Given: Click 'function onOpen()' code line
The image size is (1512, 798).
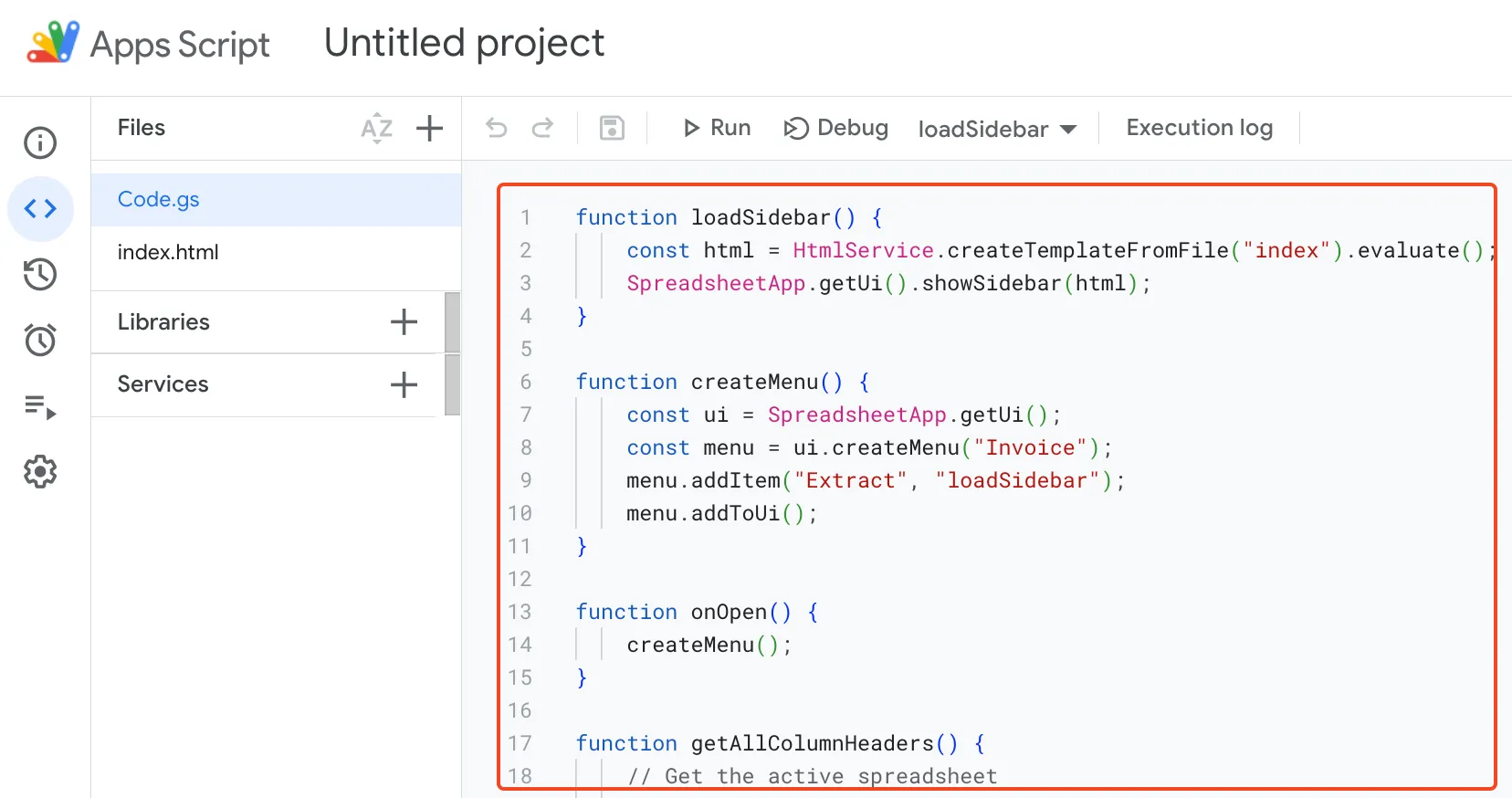Looking at the screenshot, I should (x=697, y=612).
